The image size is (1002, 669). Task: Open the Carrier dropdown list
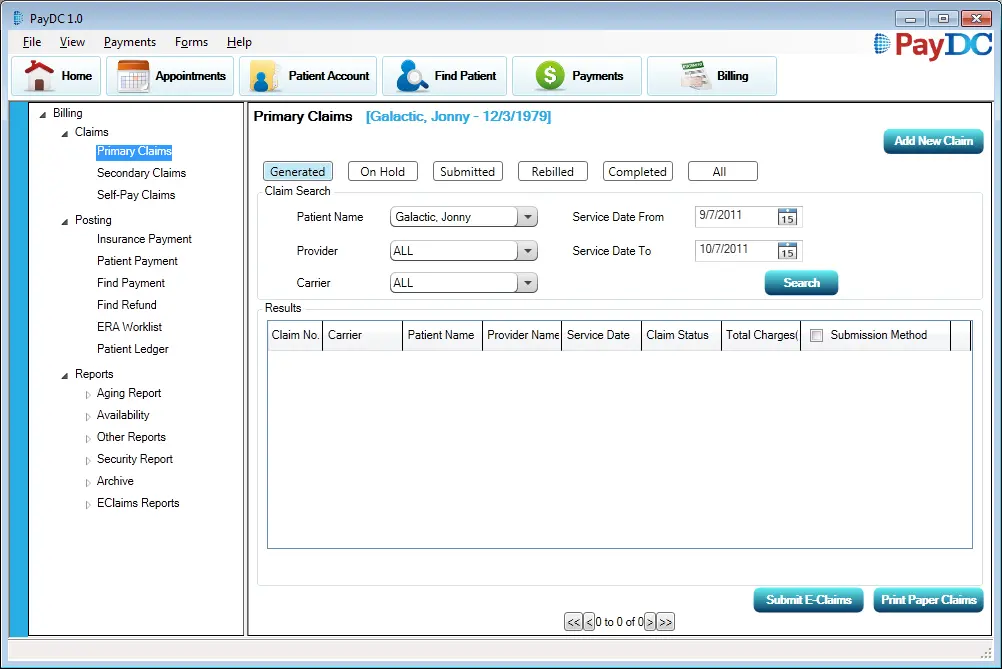(x=527, y=283)
